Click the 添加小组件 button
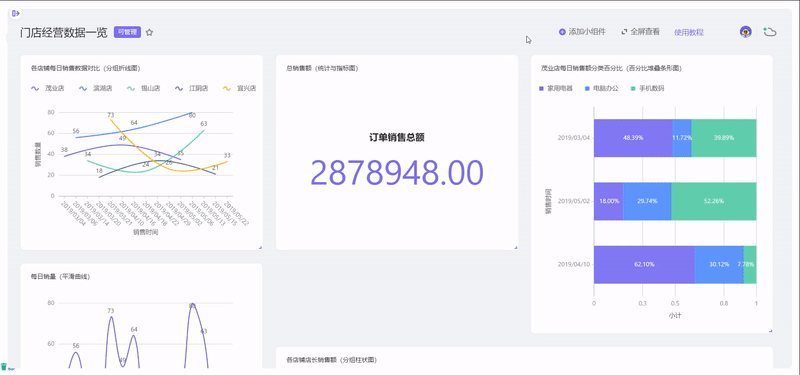 (x=582, y=32)
